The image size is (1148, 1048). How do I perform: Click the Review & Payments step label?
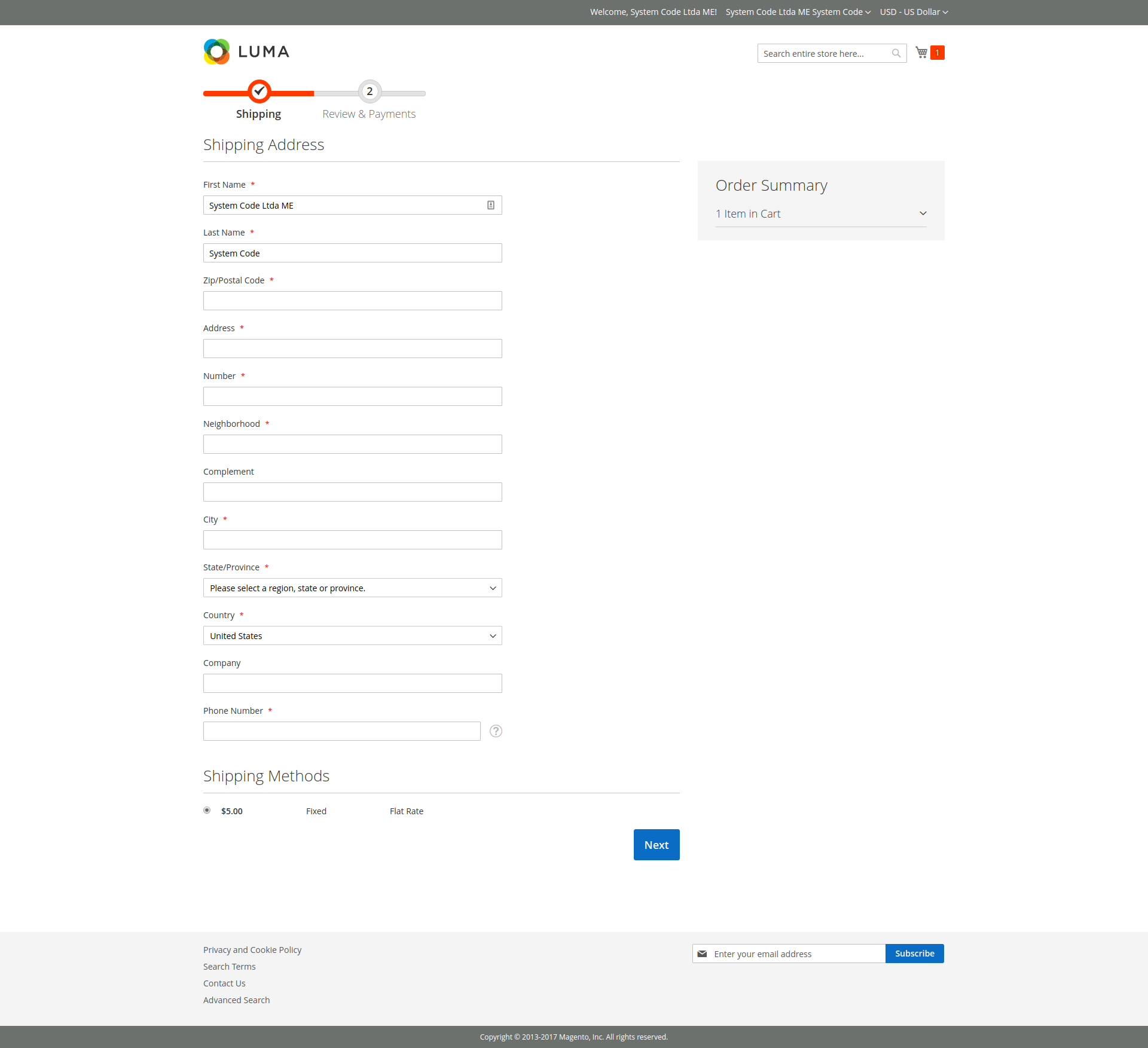(368, 114)
